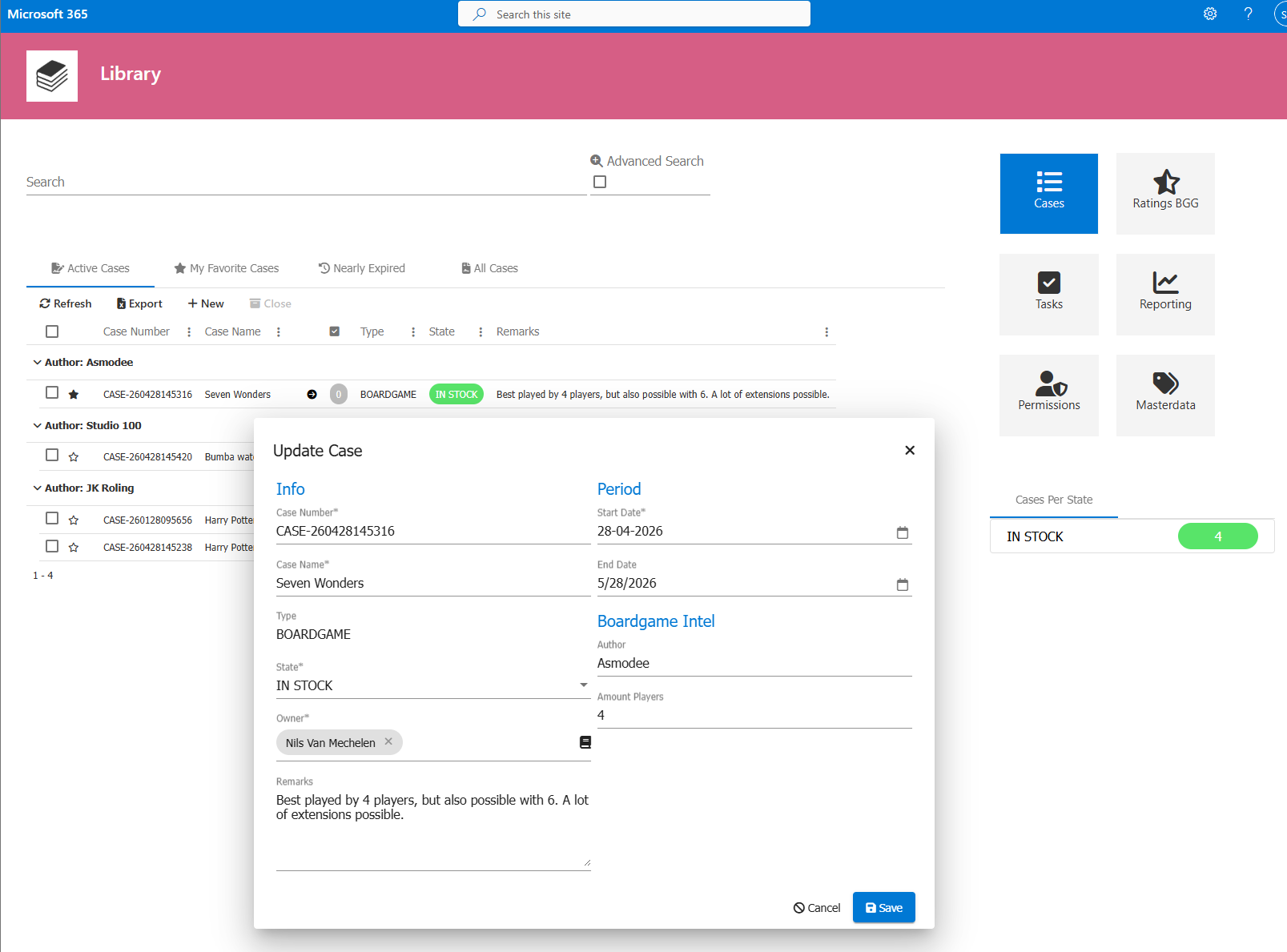Open Seven Wonders case arrow icon
Viewport: 1287px width, 952px height.
tap(312, 394)
